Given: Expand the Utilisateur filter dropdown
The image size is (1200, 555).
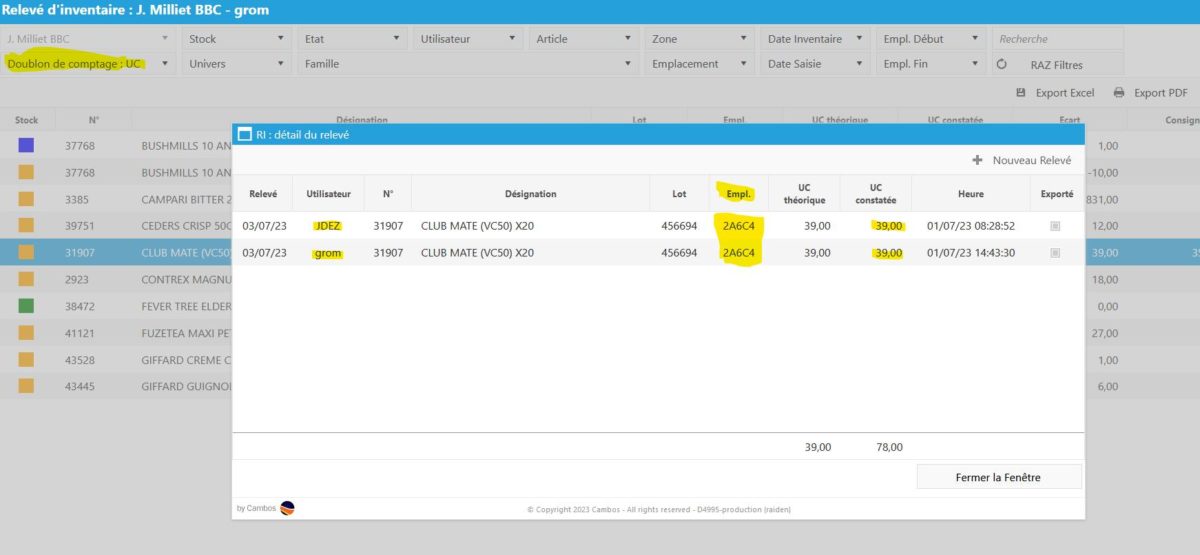Looking at the screenshot, I should tap(467, 39).
